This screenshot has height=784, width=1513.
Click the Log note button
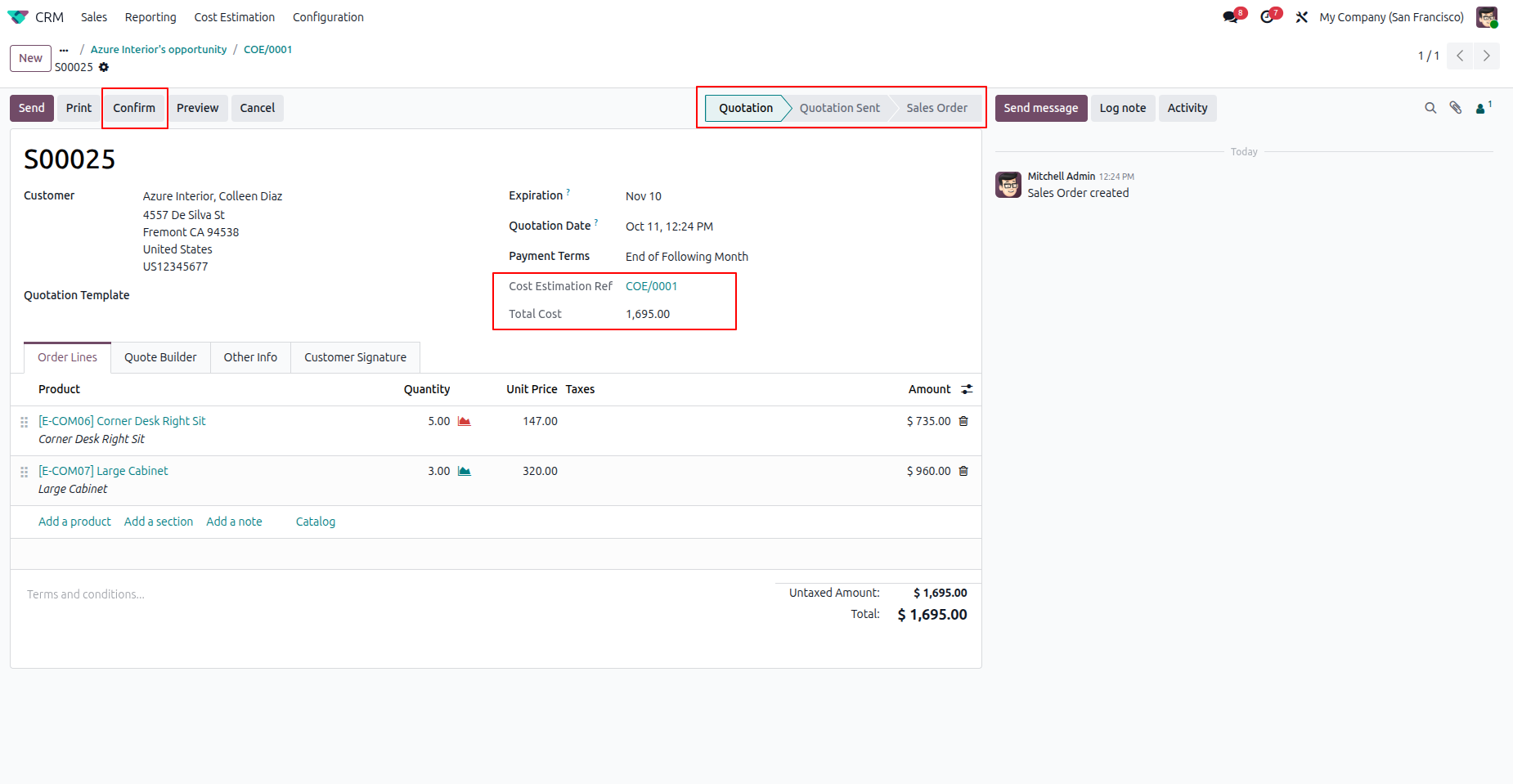[x=1123, y=108]
